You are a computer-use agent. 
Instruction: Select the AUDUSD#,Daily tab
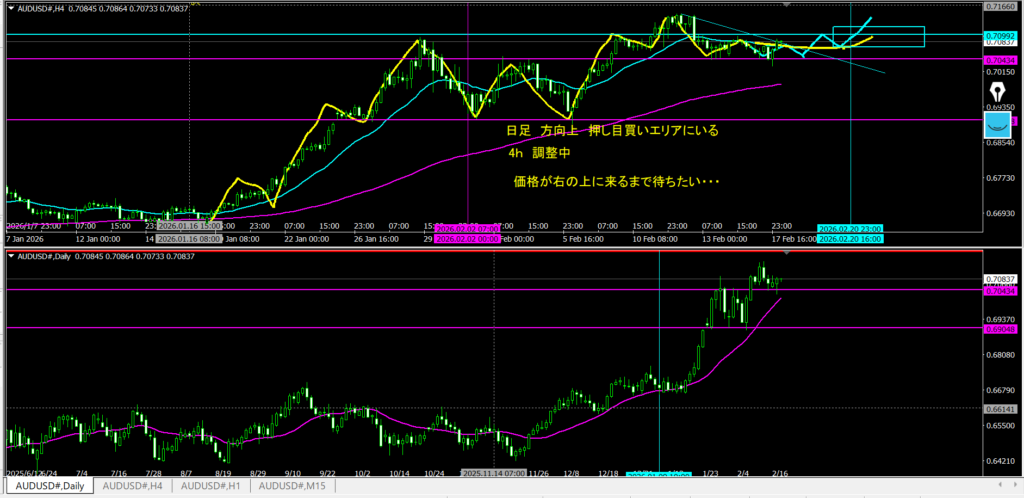click(x=48, y=485)
